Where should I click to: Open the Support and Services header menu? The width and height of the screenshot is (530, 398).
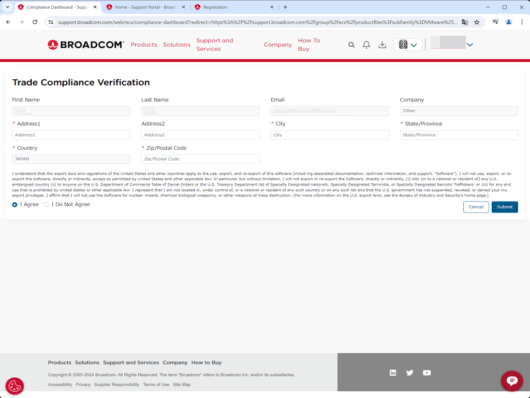click(215, 45)
